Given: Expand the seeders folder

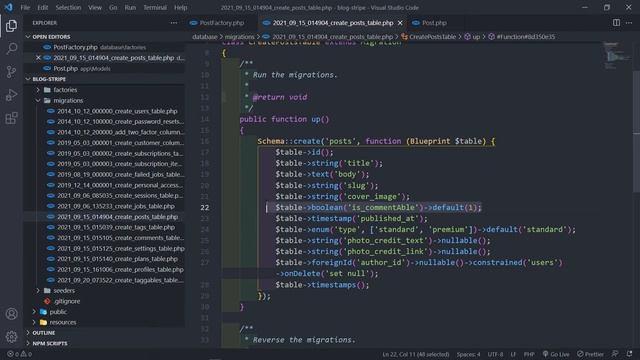Looking at the screenshot, I should coord(64,291).
